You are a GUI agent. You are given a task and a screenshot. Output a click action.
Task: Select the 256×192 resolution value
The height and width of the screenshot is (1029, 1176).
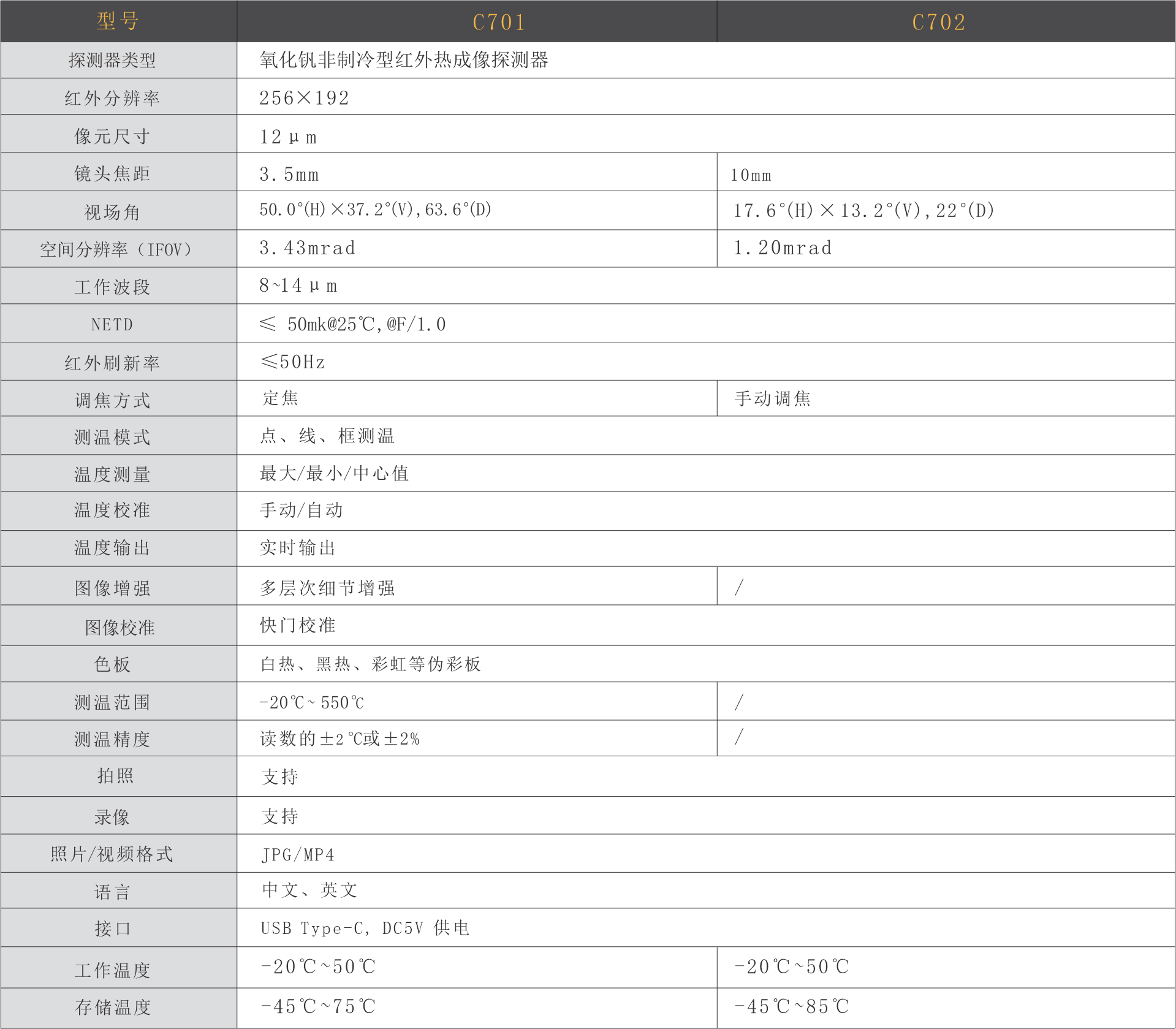[305, 98]
